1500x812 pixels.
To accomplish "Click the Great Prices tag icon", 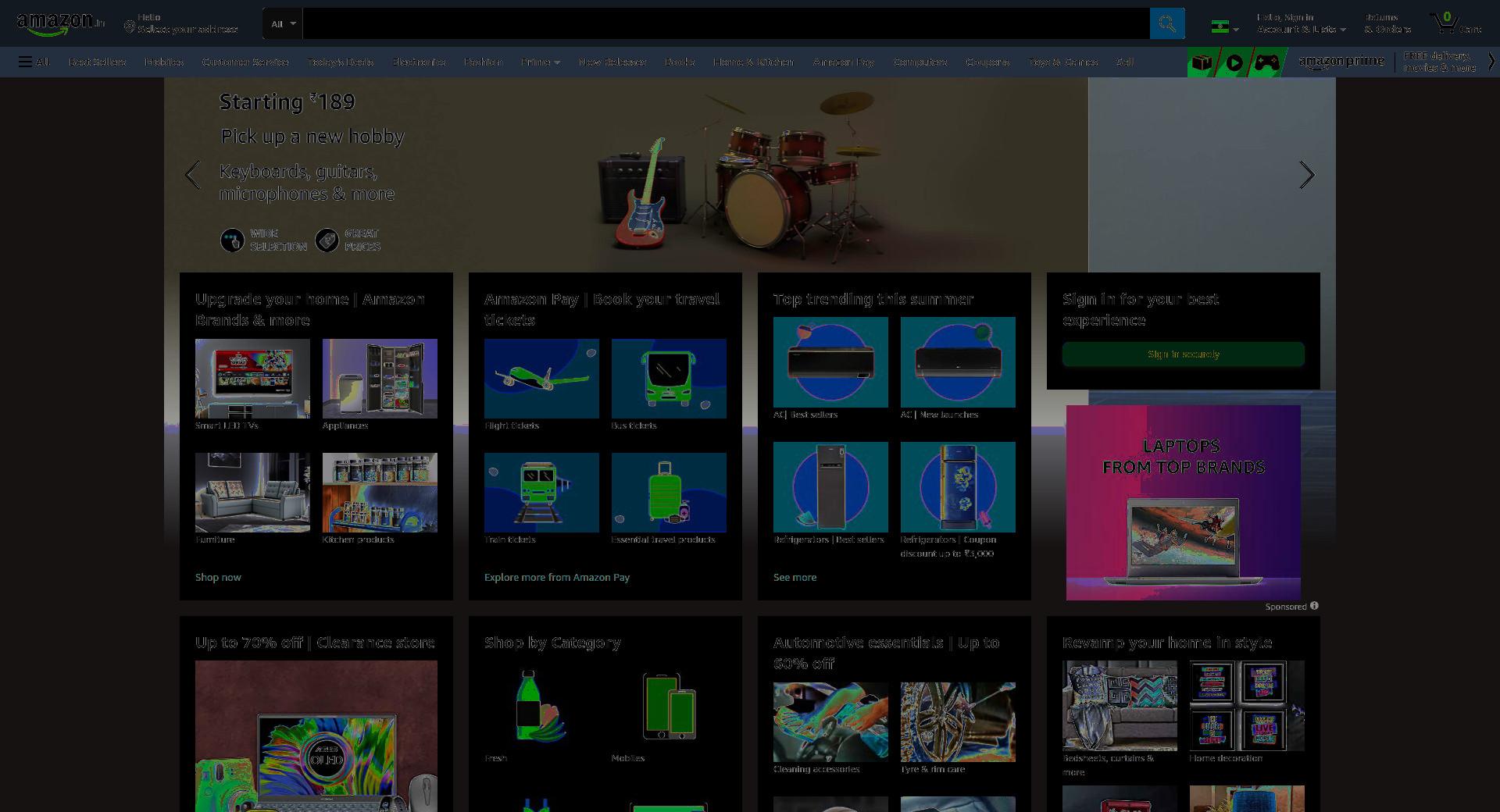I will click(327, 240).
